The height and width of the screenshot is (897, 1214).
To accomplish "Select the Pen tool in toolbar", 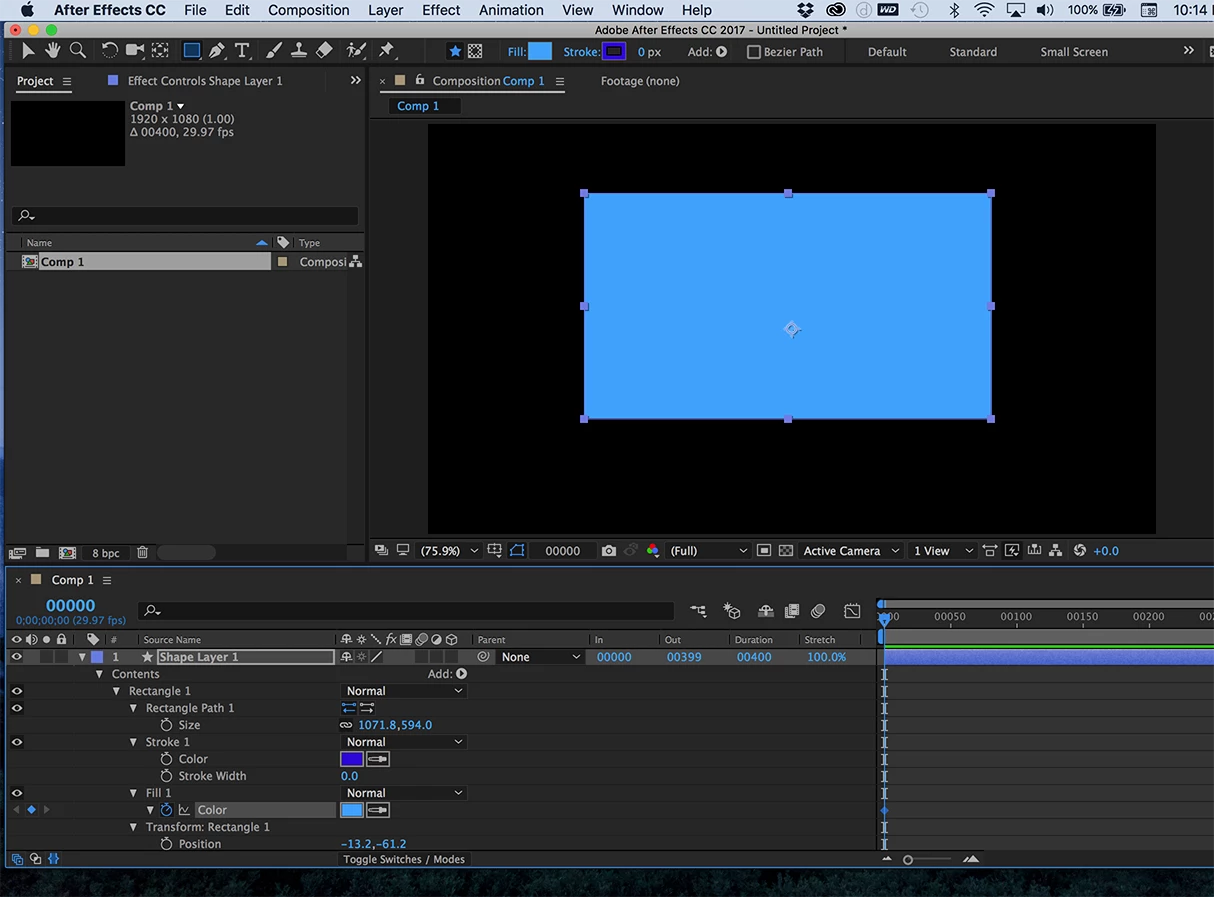I will point(216,51).
